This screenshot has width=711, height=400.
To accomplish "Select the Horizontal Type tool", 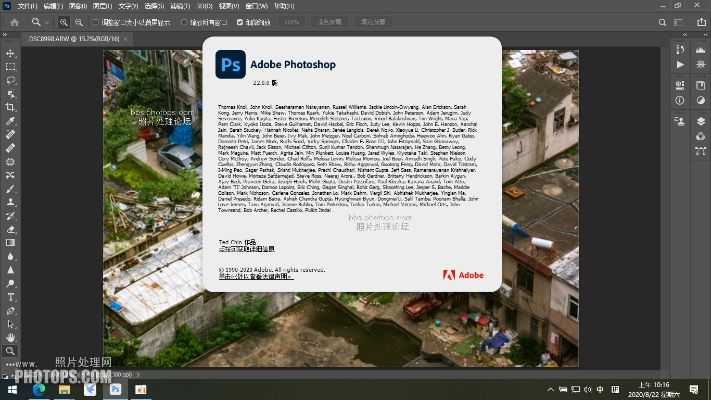I will tap(11, 297).
